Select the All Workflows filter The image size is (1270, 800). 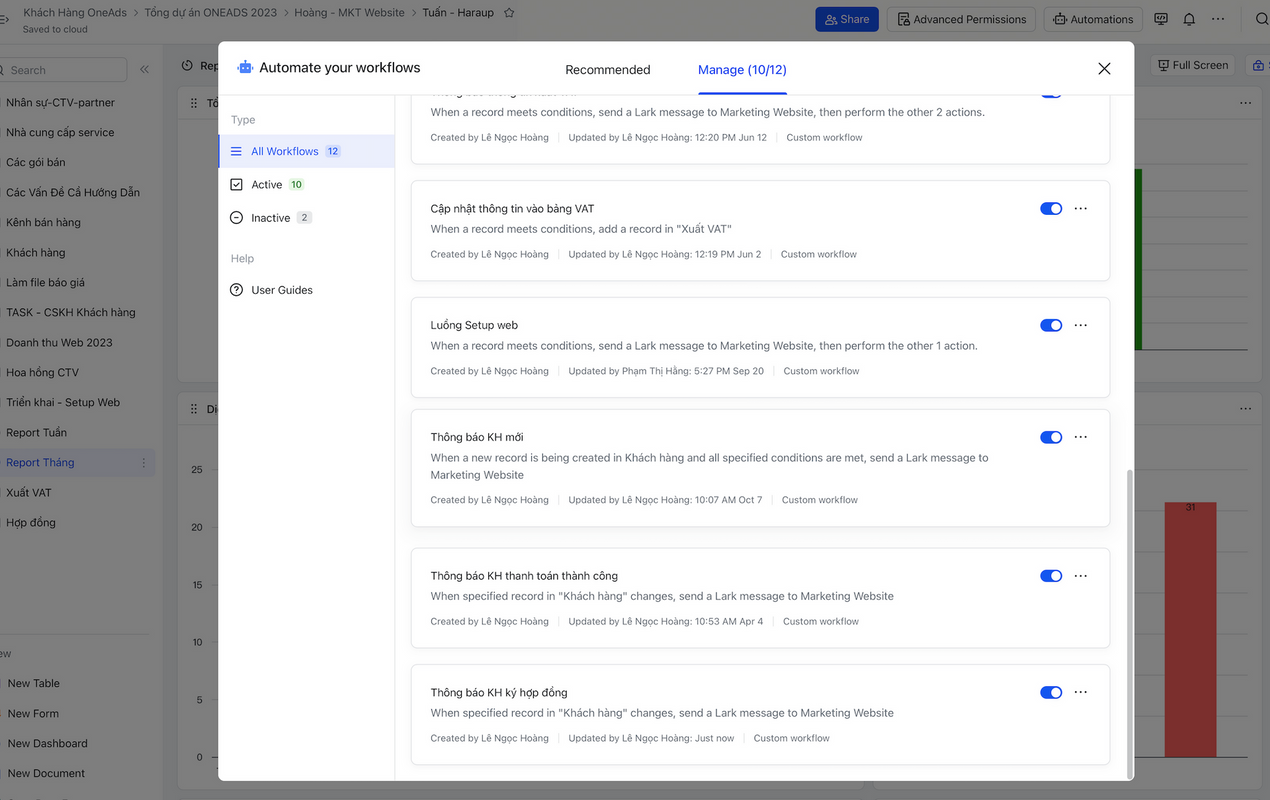[307, 151]
